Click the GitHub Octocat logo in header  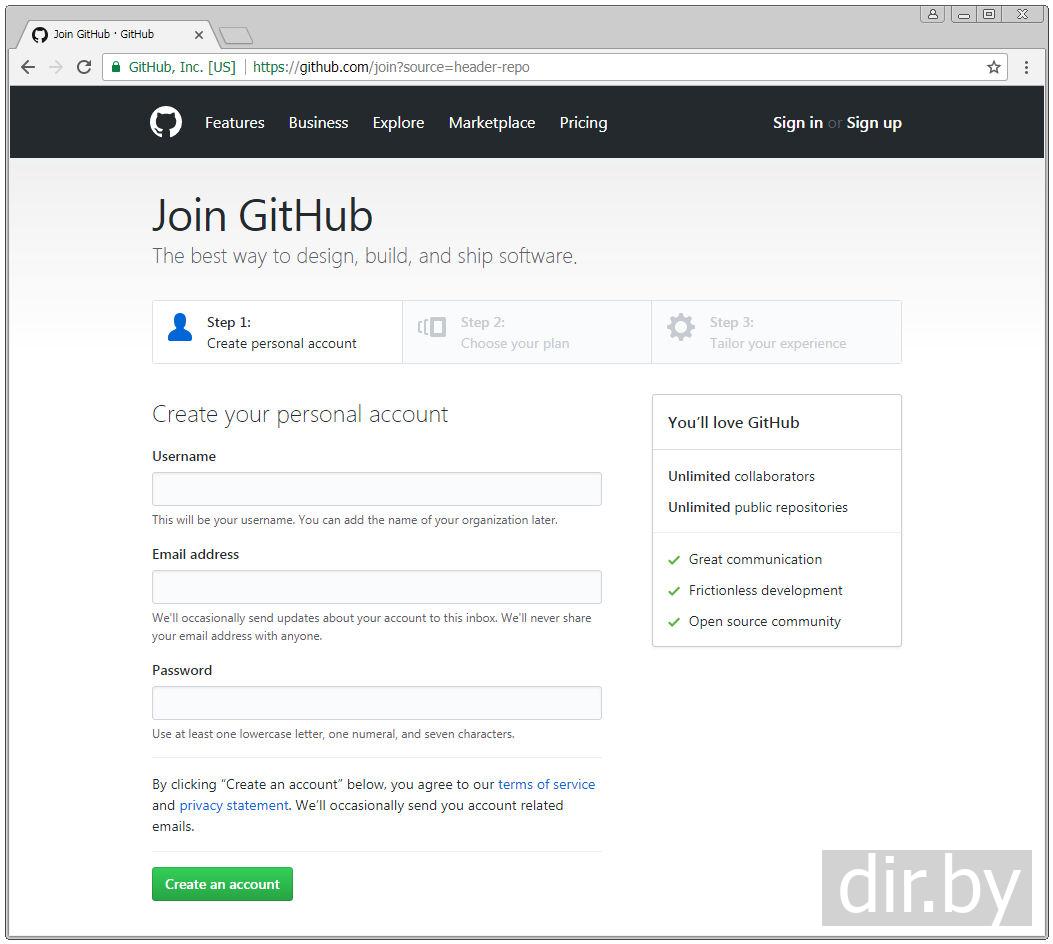[166, 122]
